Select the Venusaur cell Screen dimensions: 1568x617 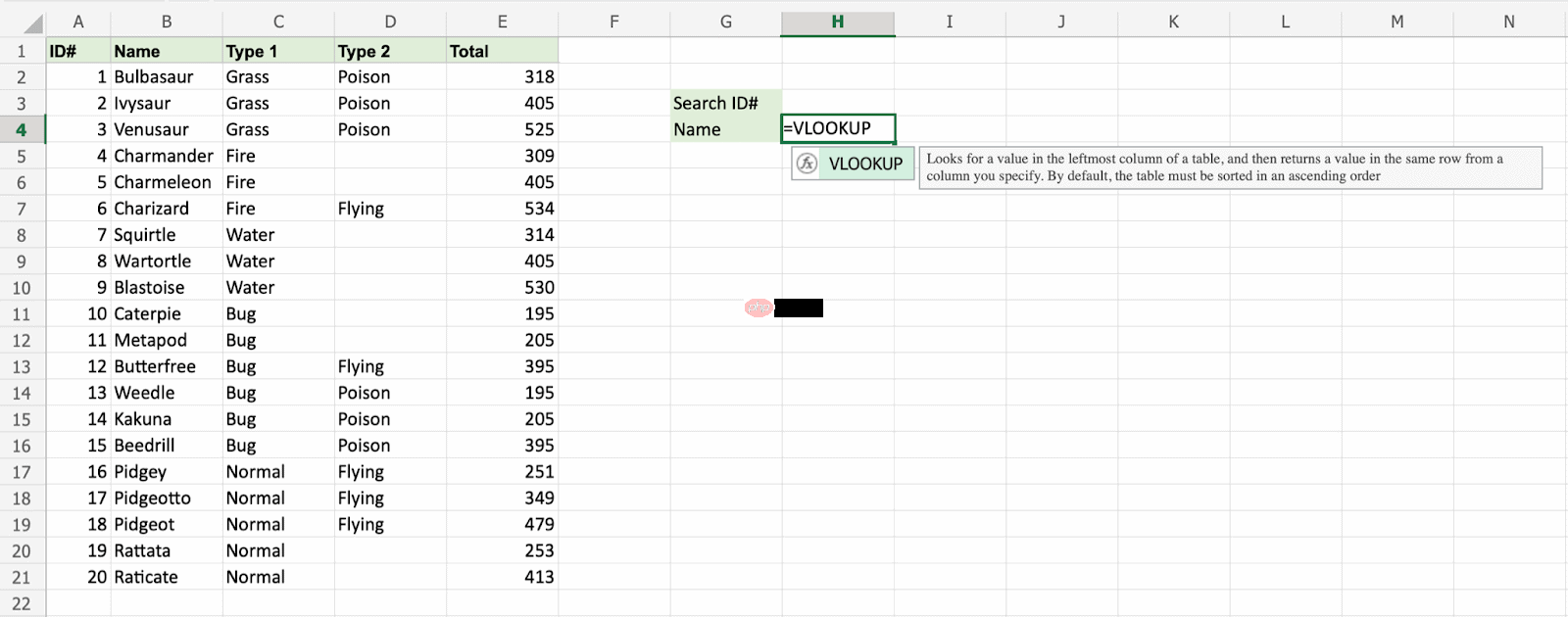tap(167, 129)
